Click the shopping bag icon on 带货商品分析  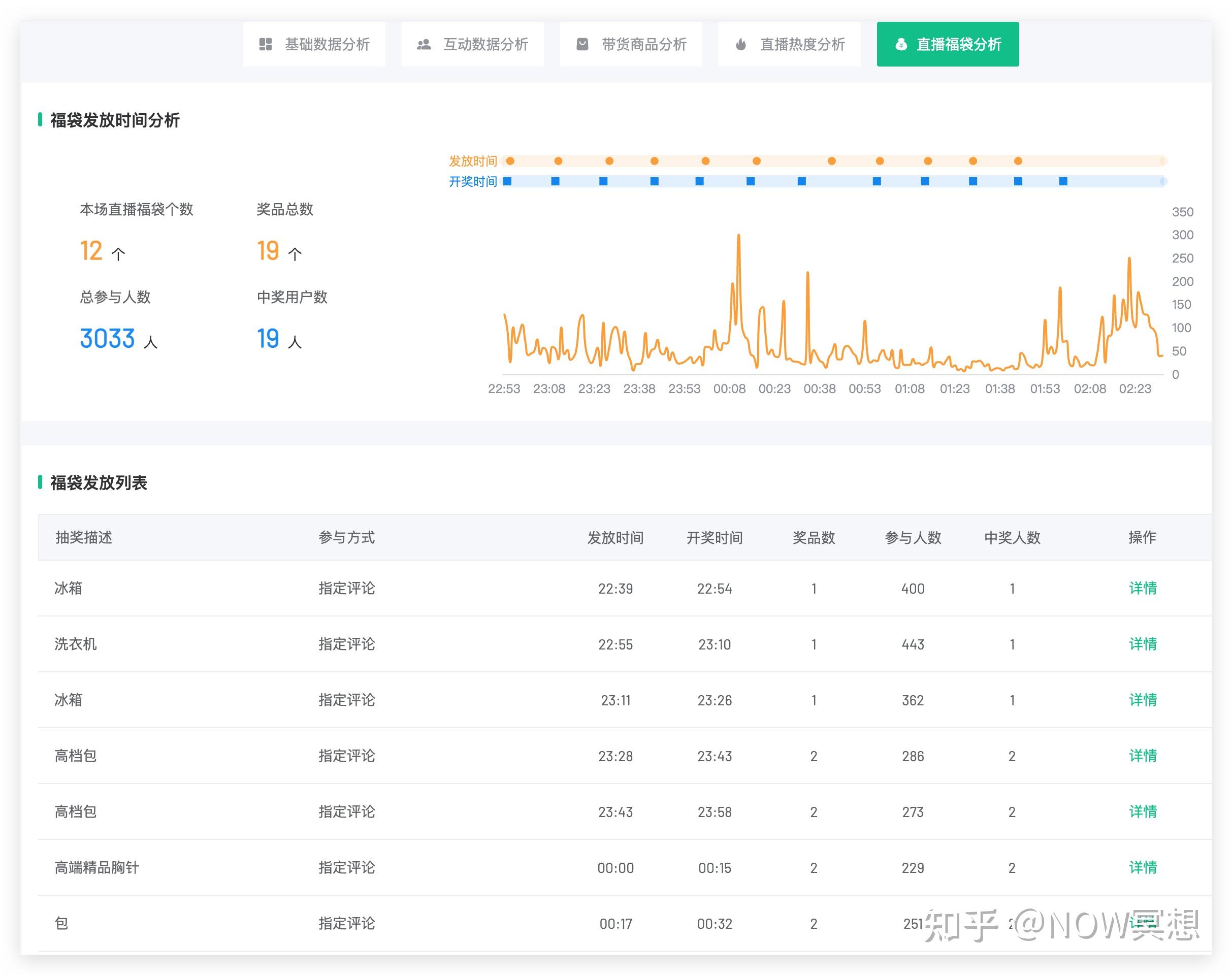coord(582,45)
